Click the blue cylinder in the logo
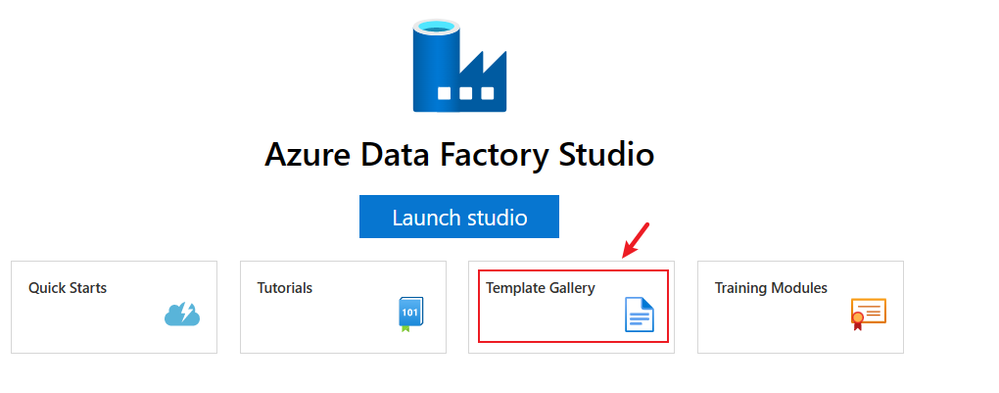The height and width of the screenshot is (393, 999). click(436, 65)
